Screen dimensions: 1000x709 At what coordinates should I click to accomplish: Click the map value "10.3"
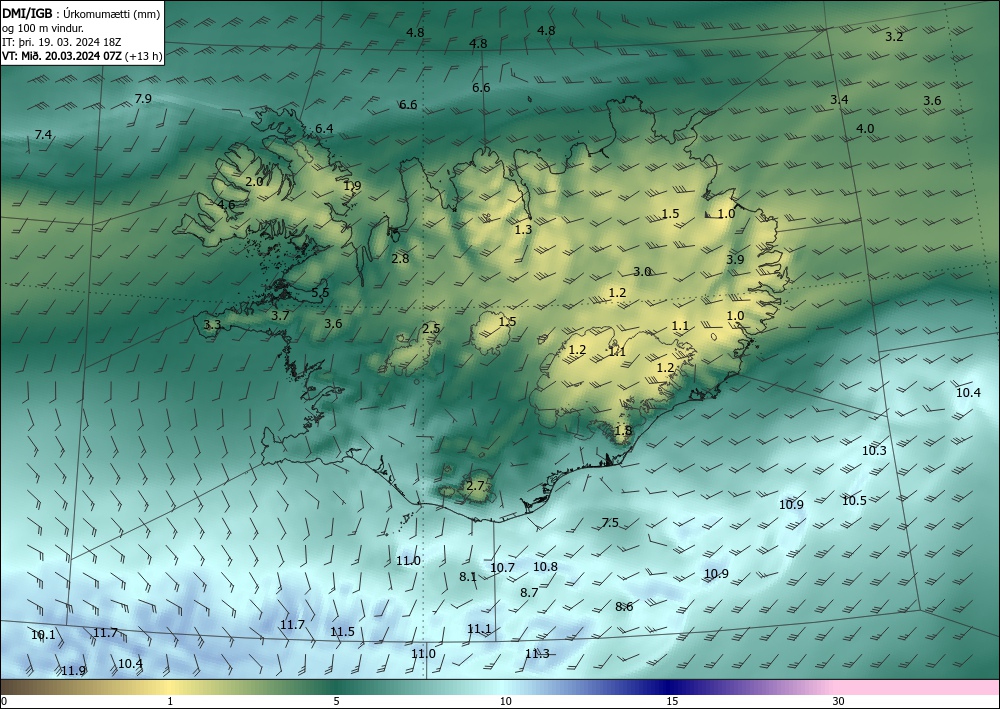(874, 451)
